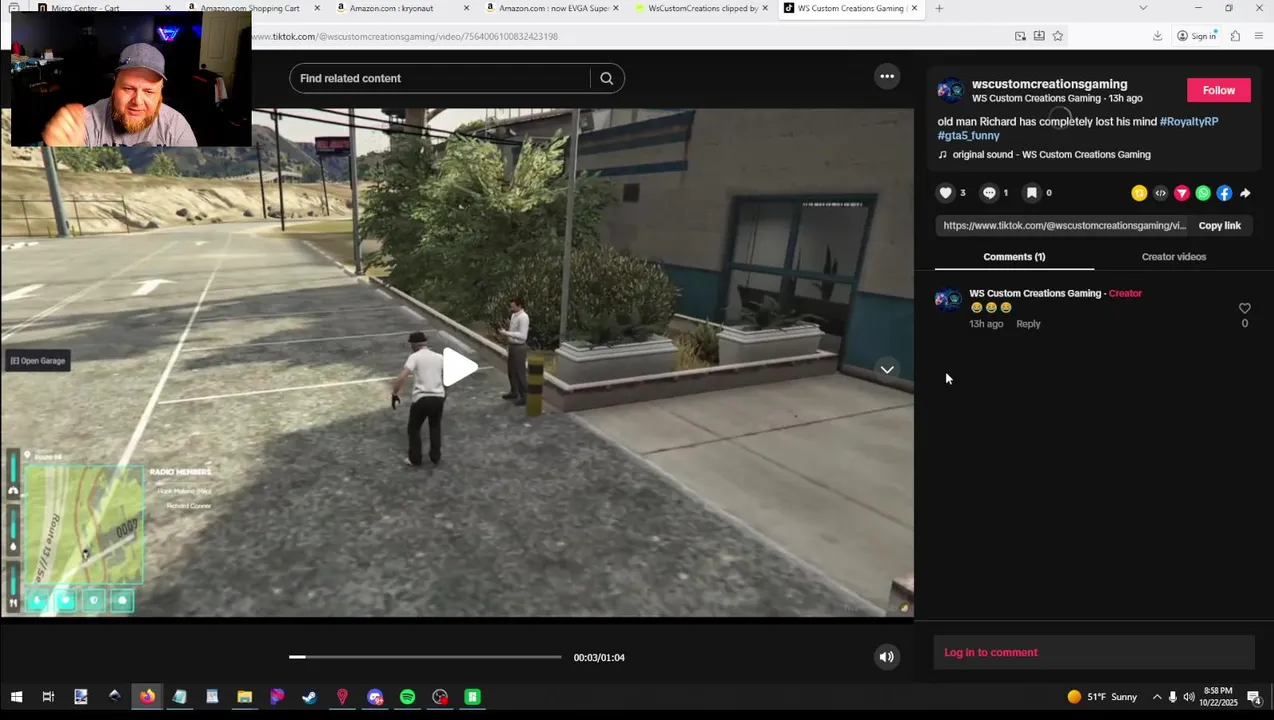Open the embed code icon
This screenshot has height=720, width=1274.
[x=1160, y=193]
